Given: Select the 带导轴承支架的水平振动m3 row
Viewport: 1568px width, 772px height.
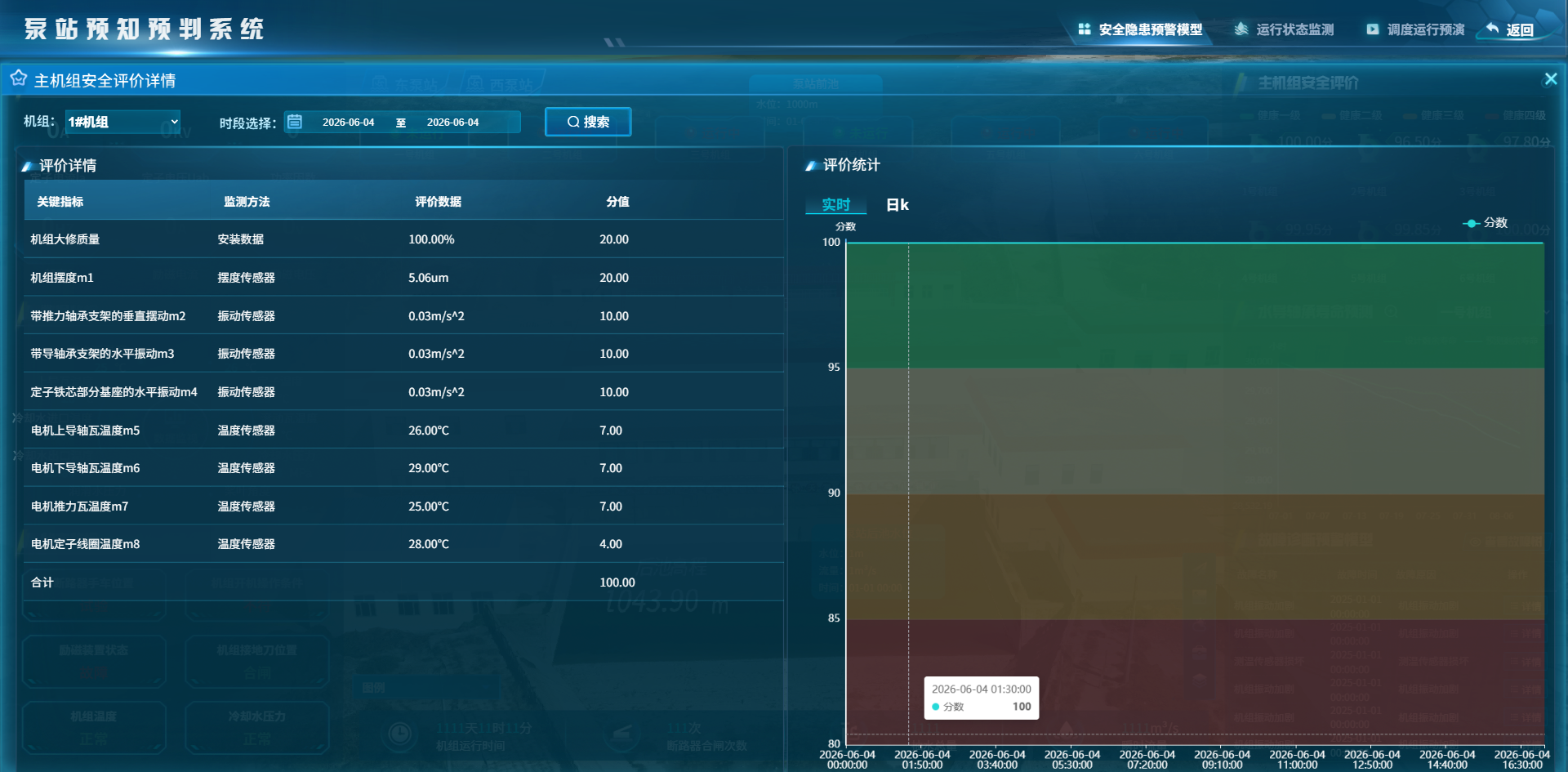Looking at the screenshot, I should click(404, 354).
